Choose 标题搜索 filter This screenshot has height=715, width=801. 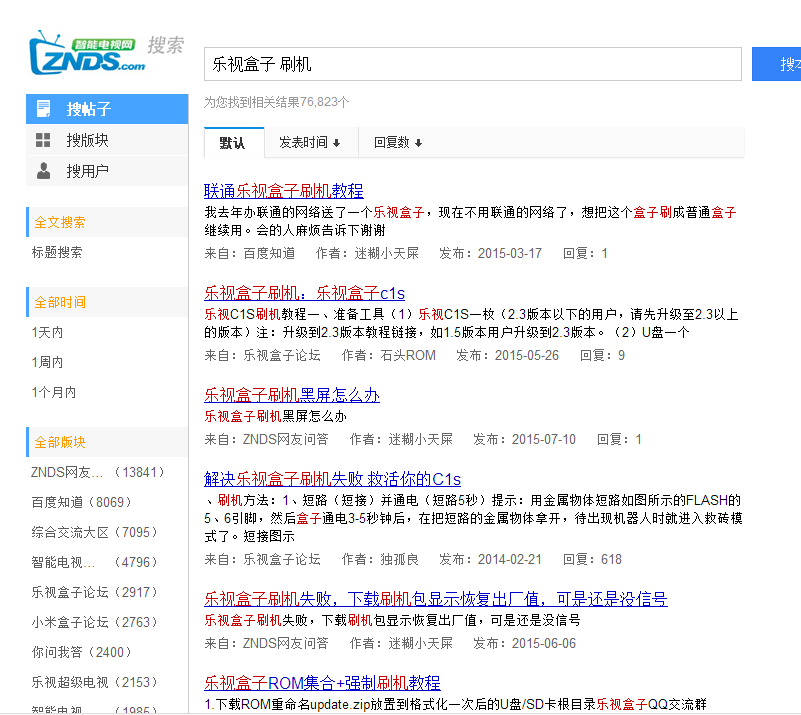[57, 252]
